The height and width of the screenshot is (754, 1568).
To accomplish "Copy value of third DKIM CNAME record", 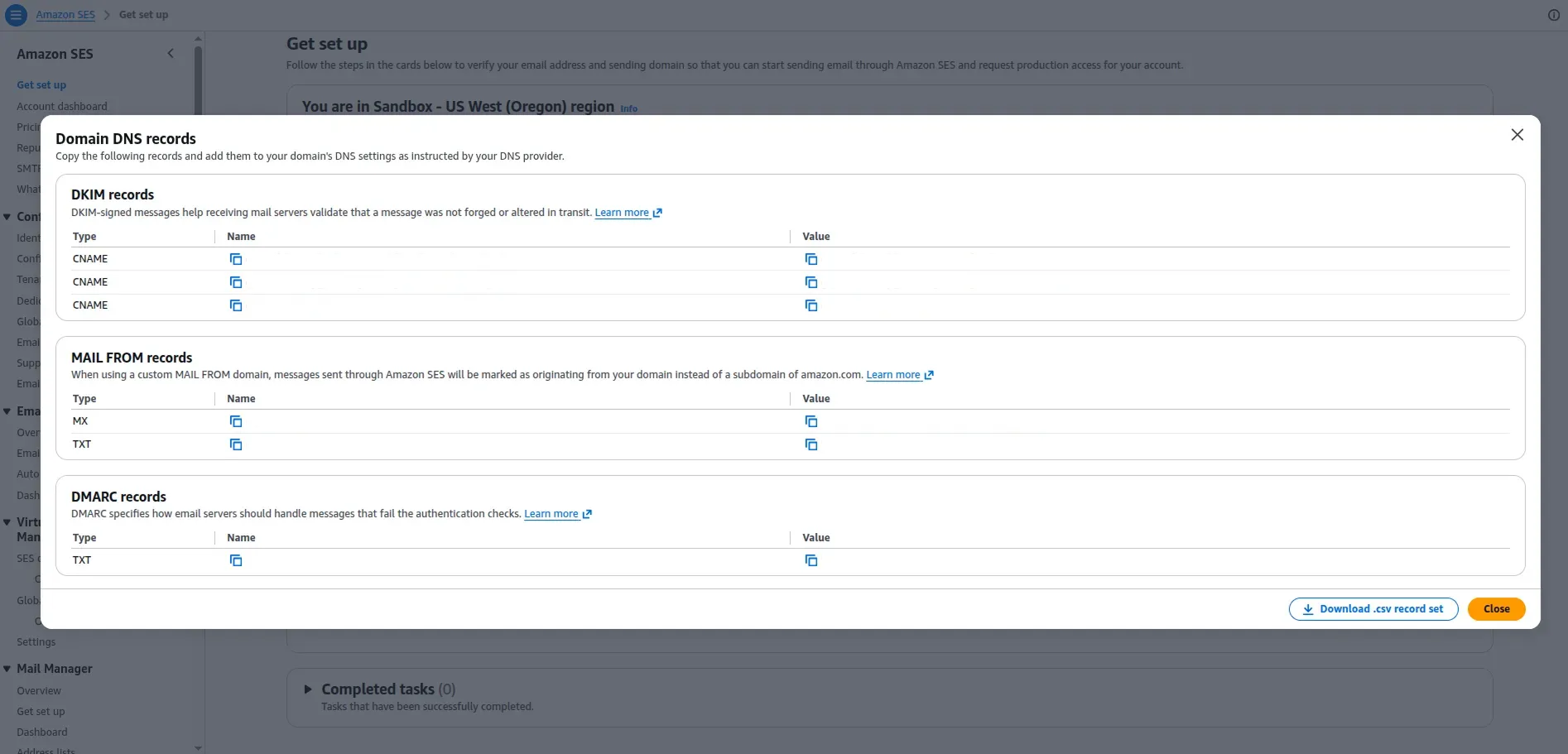I will click(811, 305).
